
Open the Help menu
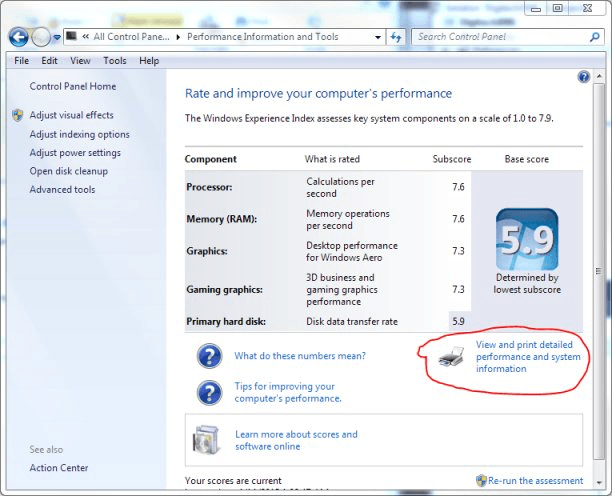click(x=149, y=61)
